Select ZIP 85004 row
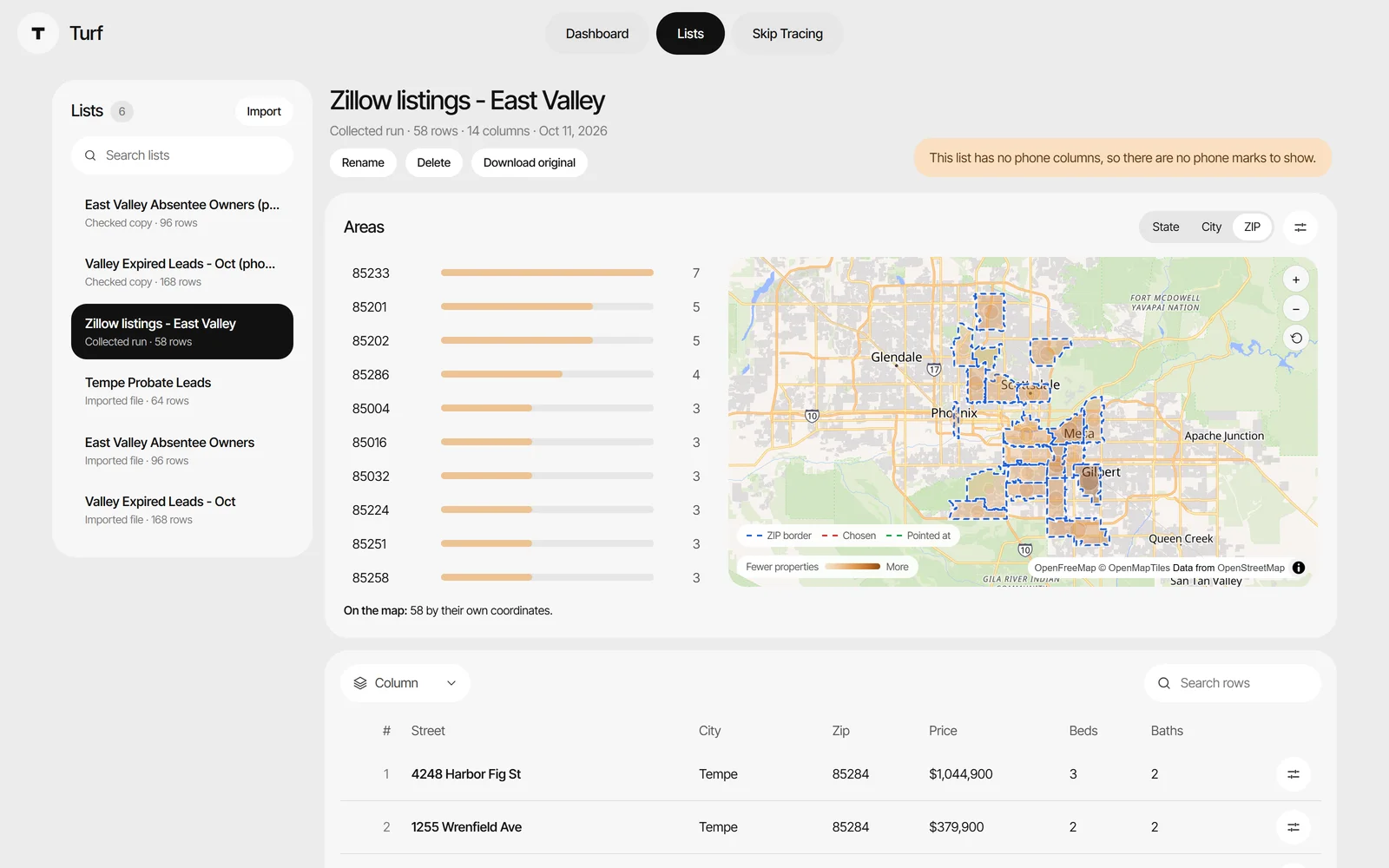Screen dimensions: 1389x868 coord(526,408)
